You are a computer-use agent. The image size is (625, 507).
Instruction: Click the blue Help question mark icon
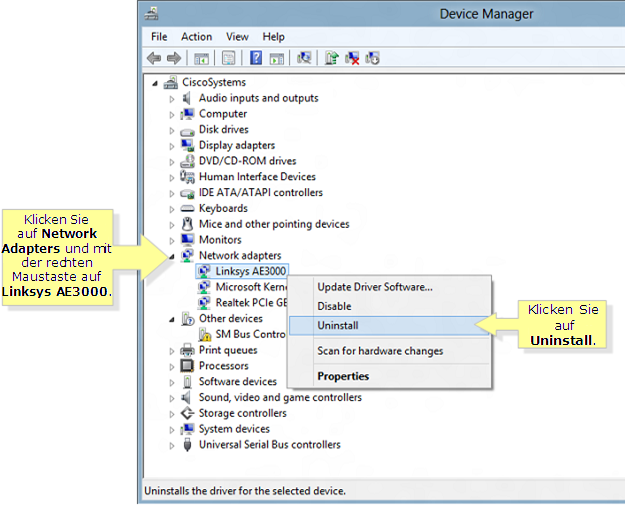[x=256, y=58]
